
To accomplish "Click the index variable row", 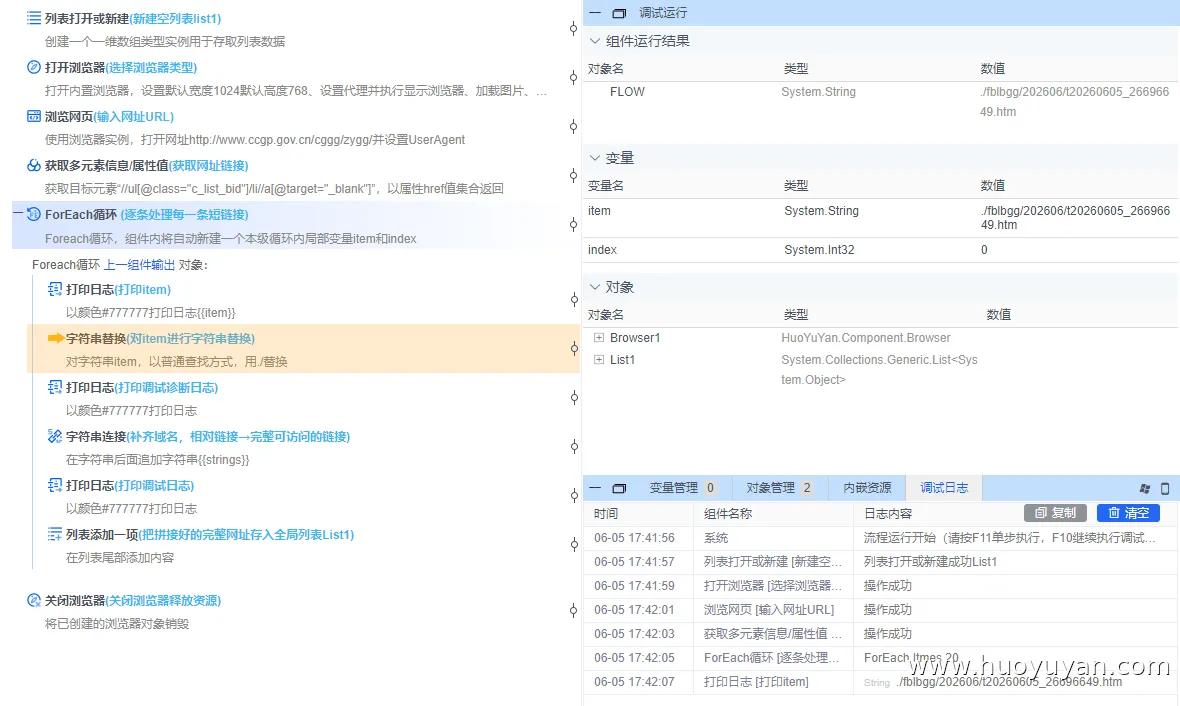I will [880, 250].
